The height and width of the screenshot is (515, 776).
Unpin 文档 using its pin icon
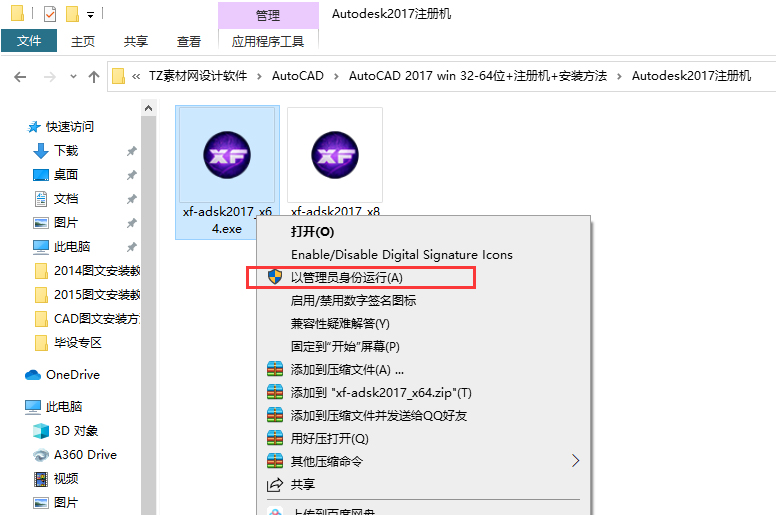(131, 199)
